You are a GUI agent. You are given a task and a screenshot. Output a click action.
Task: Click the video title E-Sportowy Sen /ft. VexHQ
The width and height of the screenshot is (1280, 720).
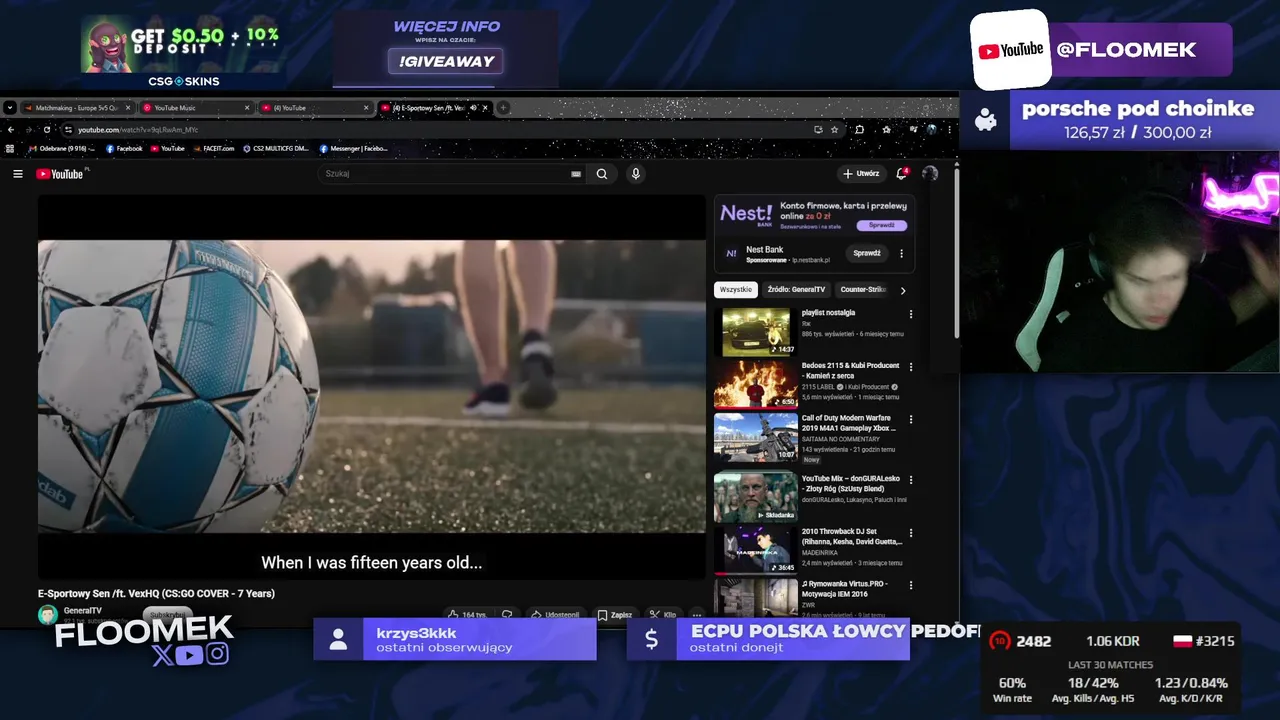click(156, 594)
